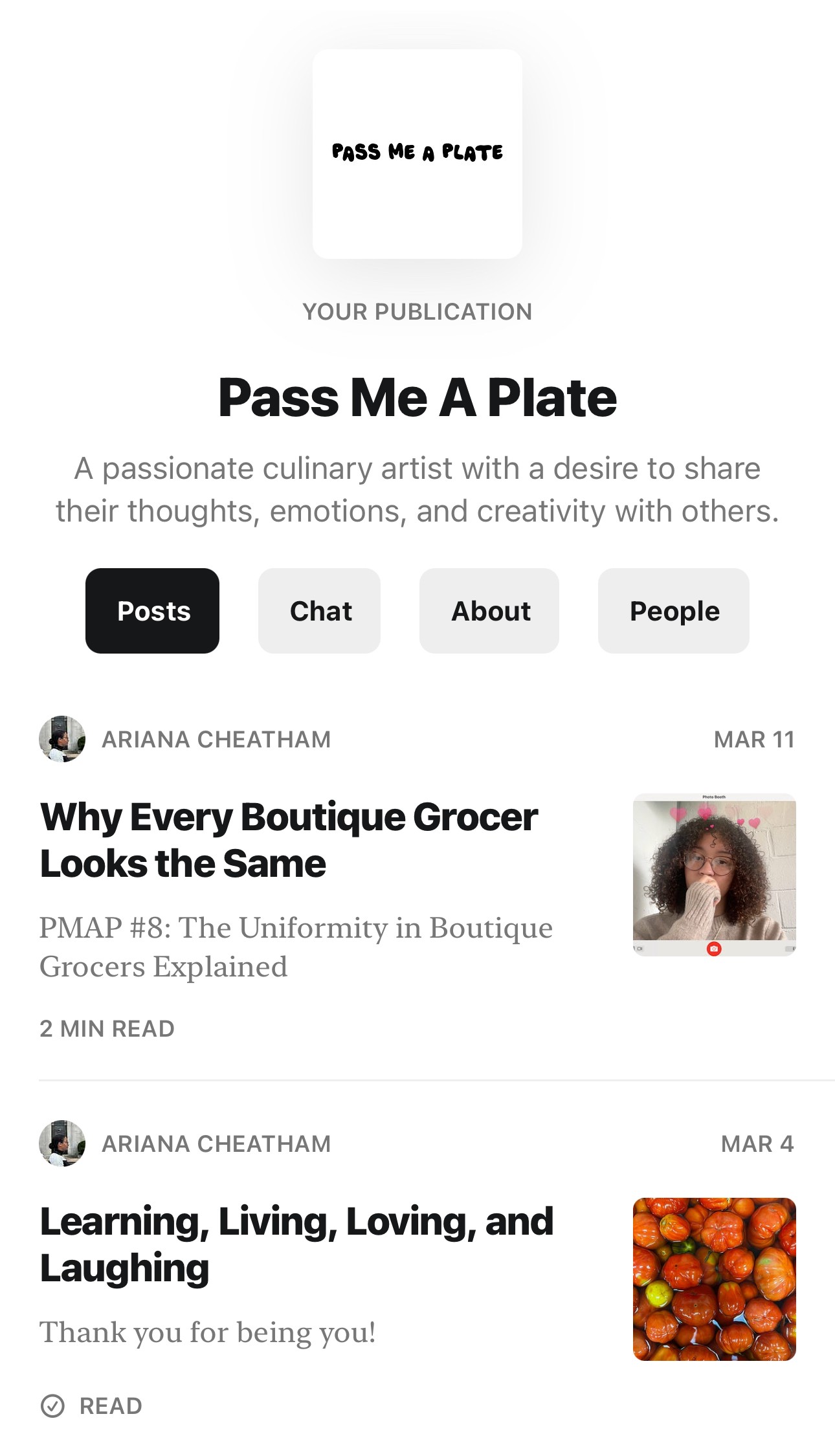Click the 'Pass Me A Plate' publication title
The width and height of the screenshot is (835, 1456).
(x=417, y=397)
